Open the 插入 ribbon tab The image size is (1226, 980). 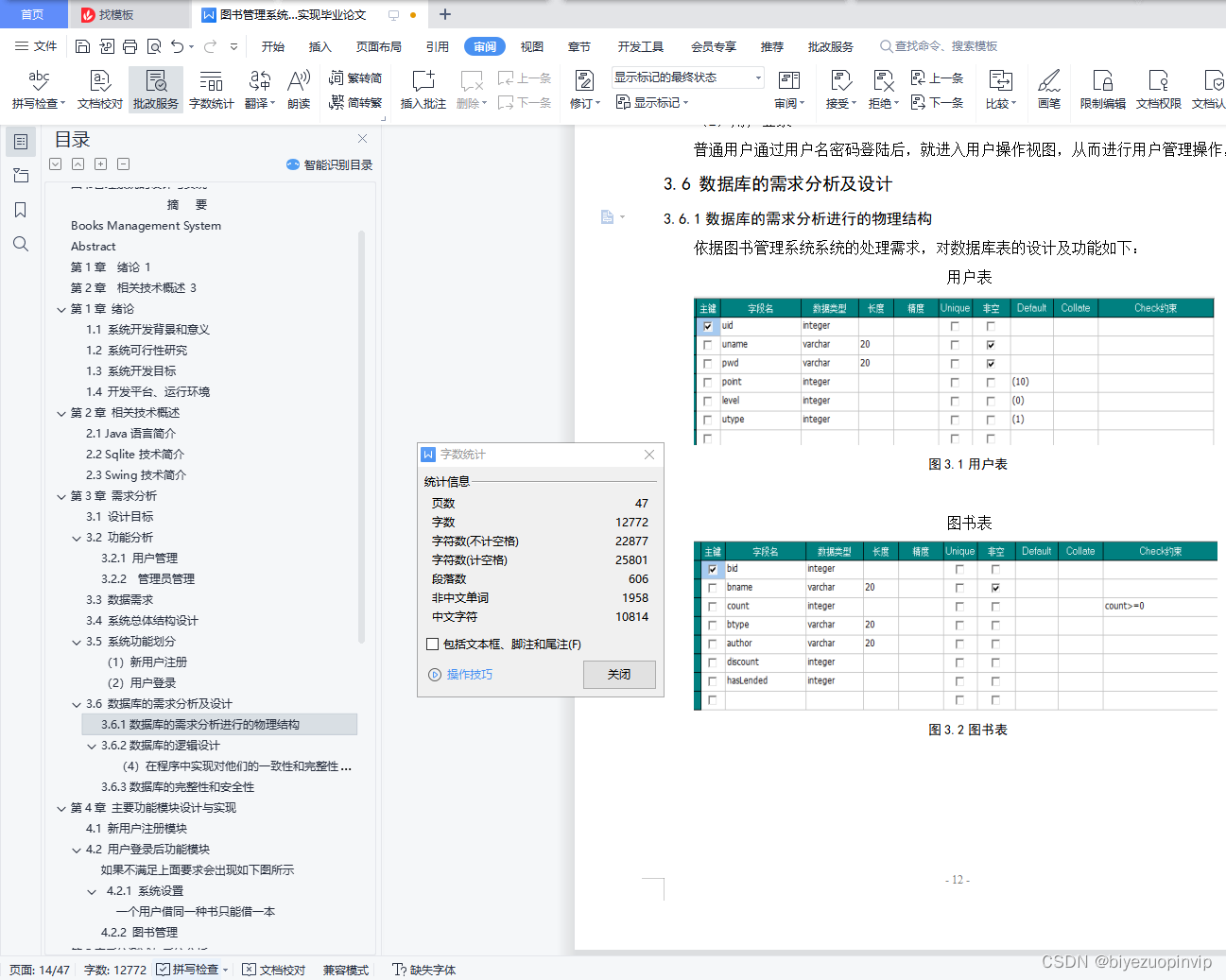click(x=320, y=46)
